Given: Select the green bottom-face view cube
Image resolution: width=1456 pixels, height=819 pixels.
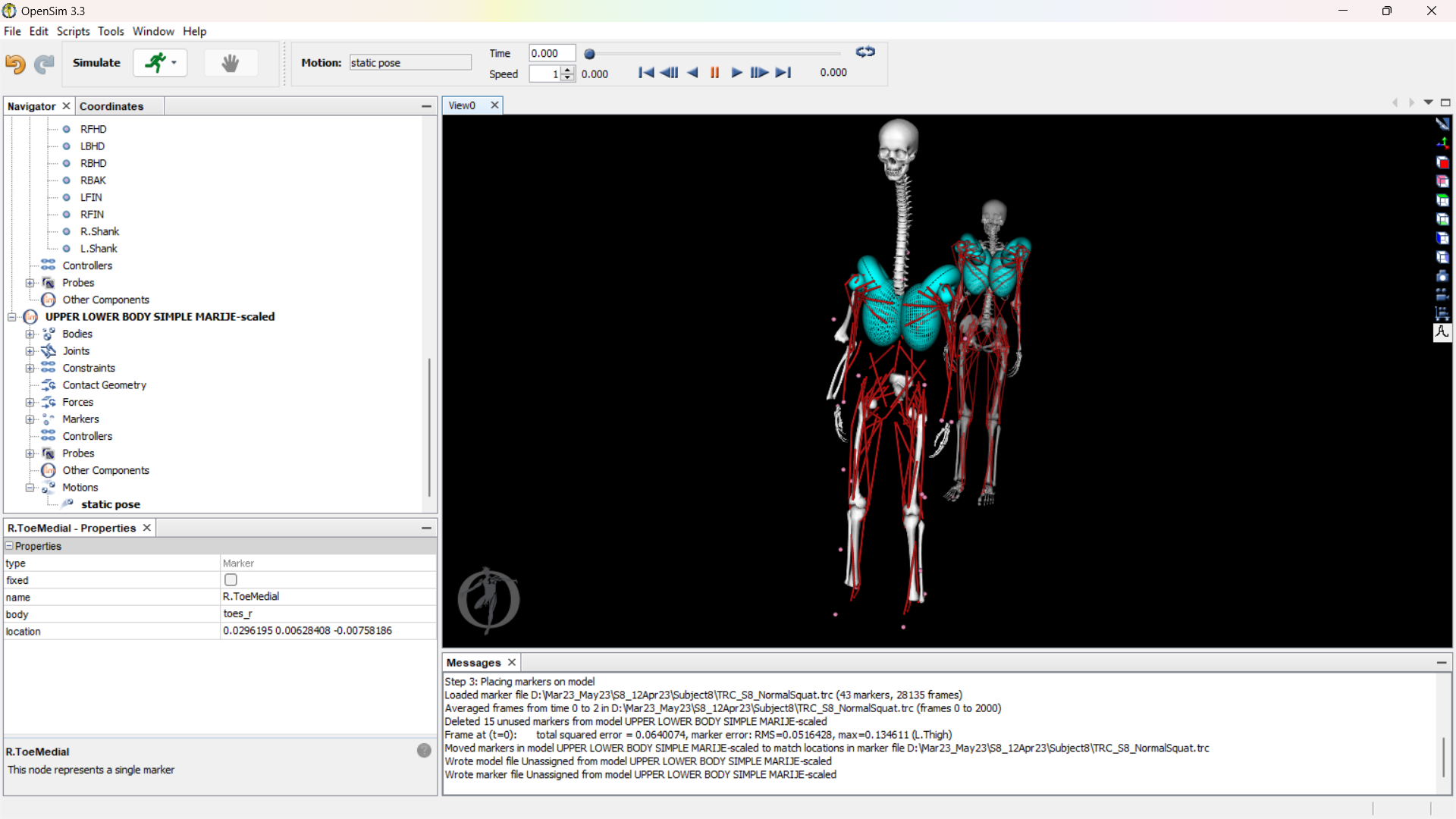Looking at the screenshot, I should click(x=1442, y=219).
